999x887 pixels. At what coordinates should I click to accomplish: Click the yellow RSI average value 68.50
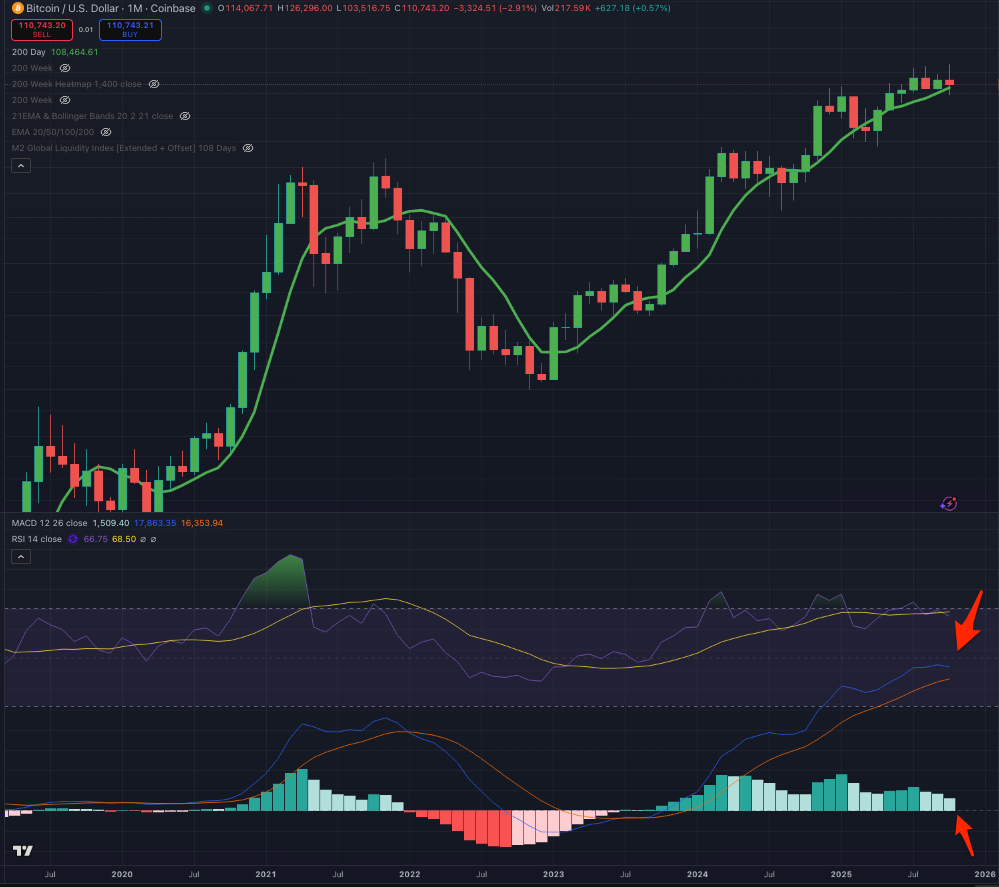click(124, 539)
